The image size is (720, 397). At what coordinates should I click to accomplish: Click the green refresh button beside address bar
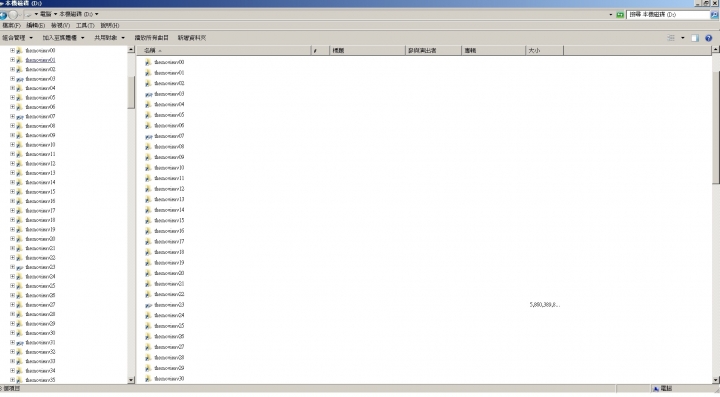point(620,15)
